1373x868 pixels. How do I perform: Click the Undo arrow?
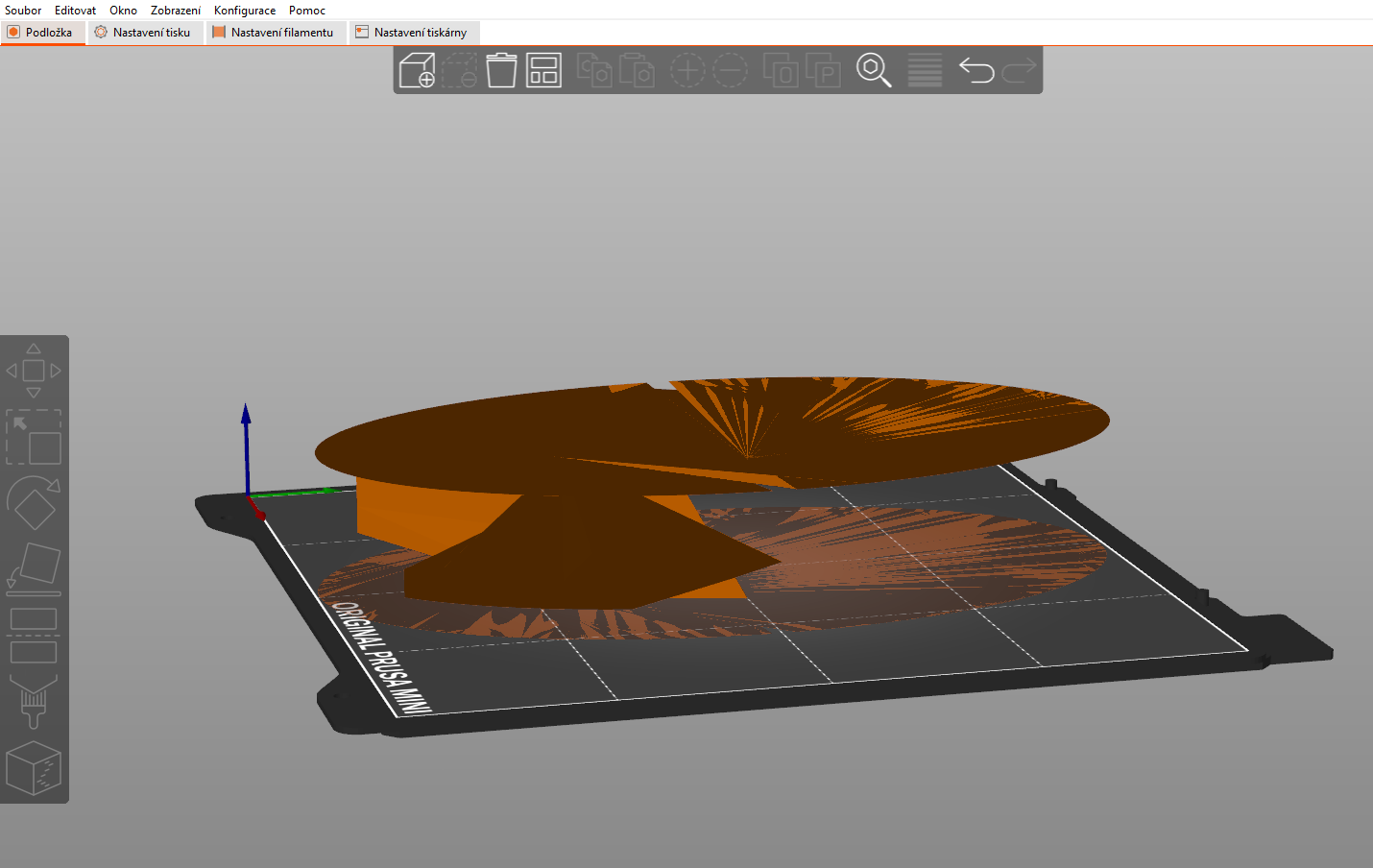pos(976,70)
